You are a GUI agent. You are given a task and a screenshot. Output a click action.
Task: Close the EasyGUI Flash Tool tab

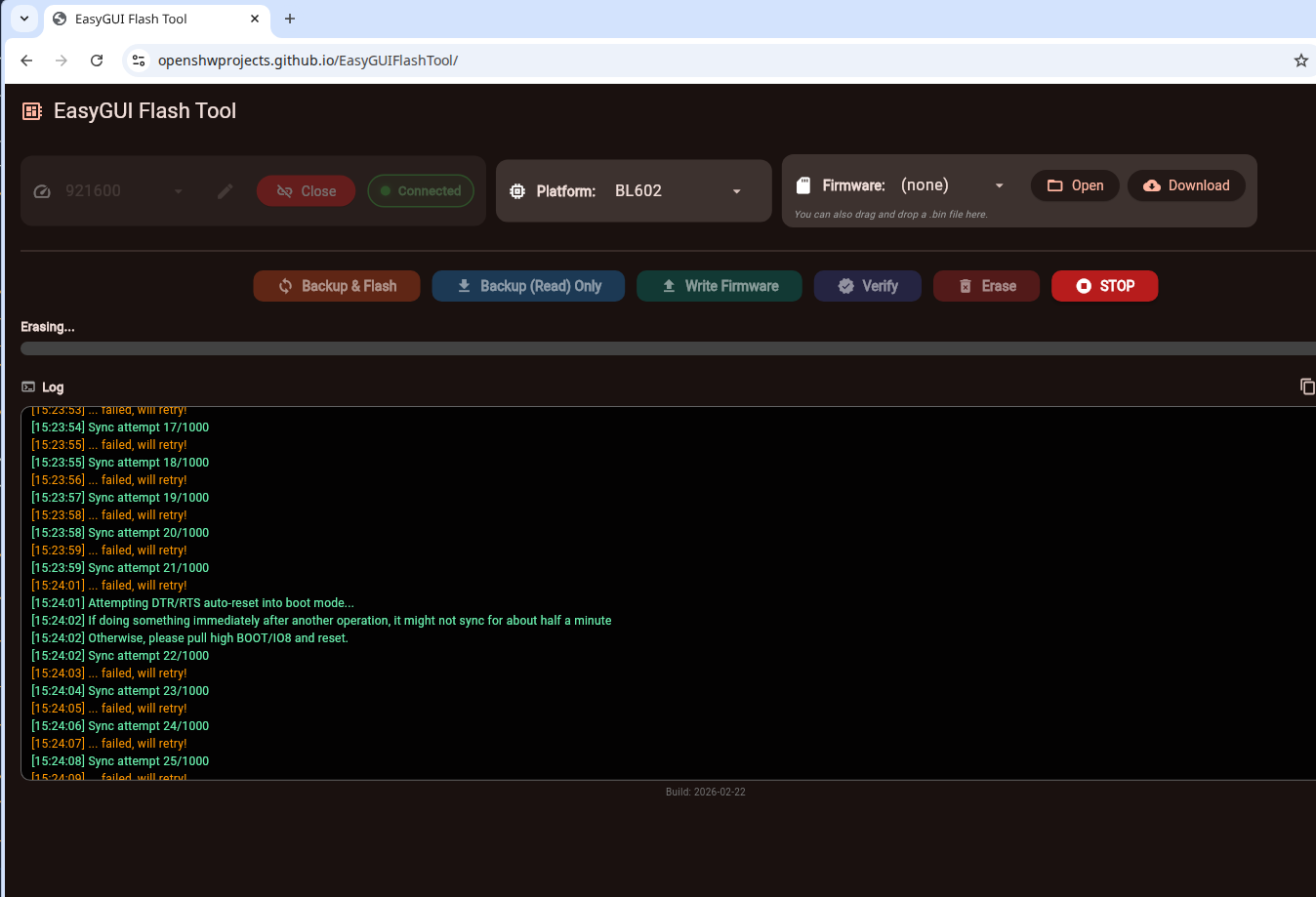pyautogui.click(x=255, y=19)
